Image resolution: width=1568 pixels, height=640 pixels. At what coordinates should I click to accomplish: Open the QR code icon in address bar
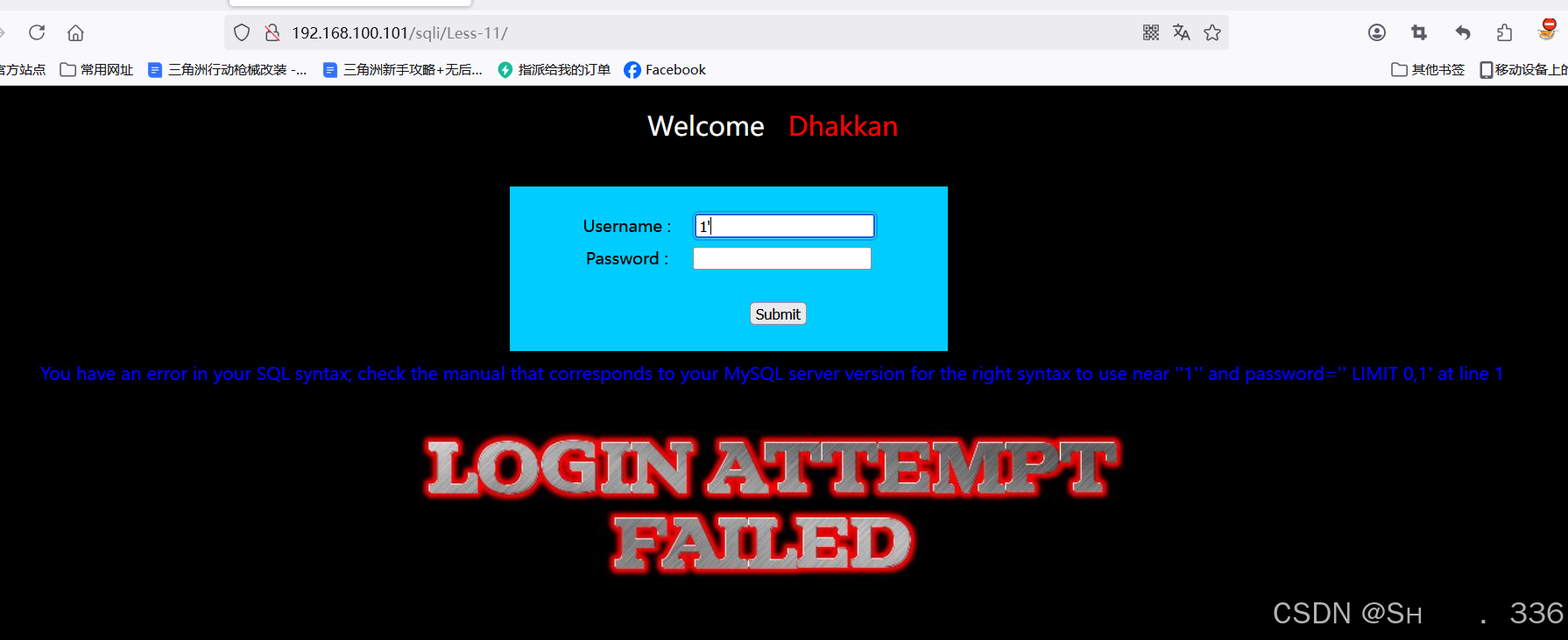pos(1151,32)
